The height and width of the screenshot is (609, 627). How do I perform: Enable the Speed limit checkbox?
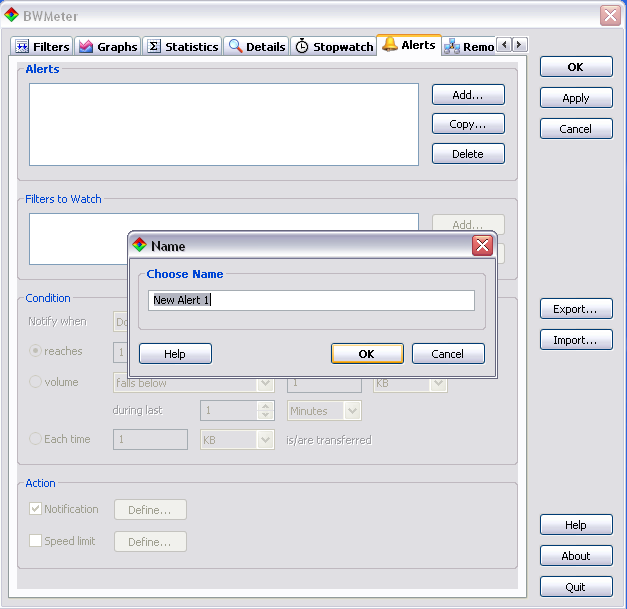pos(36,541)
